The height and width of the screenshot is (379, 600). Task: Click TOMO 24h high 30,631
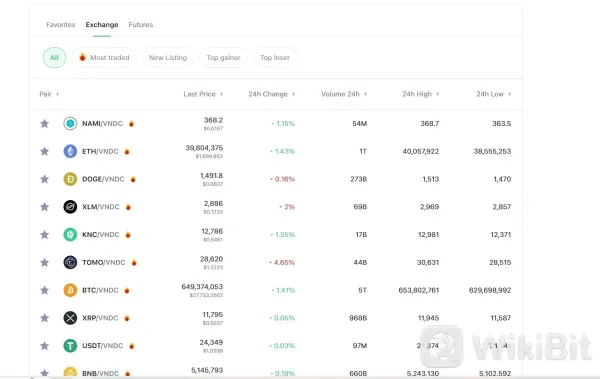tap(428, 262)
